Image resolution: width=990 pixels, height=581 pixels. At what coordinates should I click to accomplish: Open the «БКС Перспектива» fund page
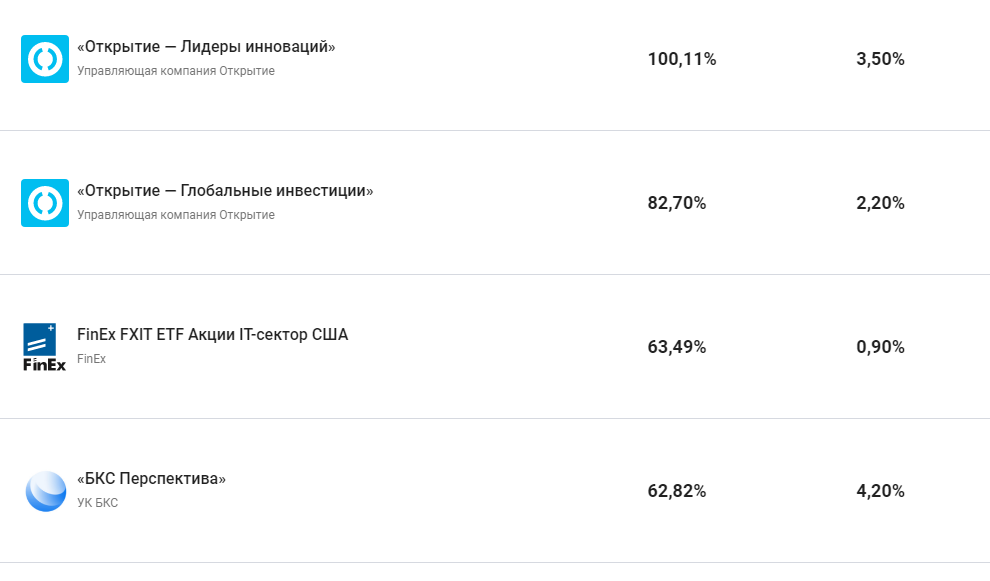pos(151,479)
